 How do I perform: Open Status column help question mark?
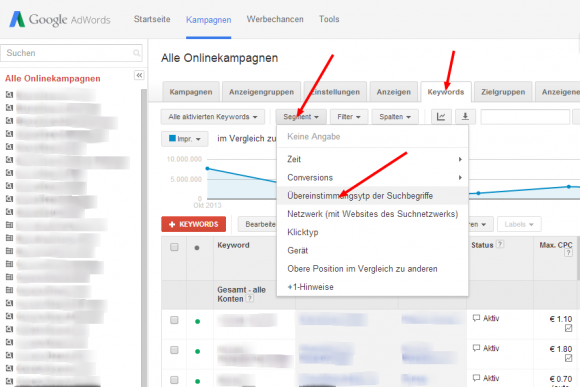(x=500, y=244)
